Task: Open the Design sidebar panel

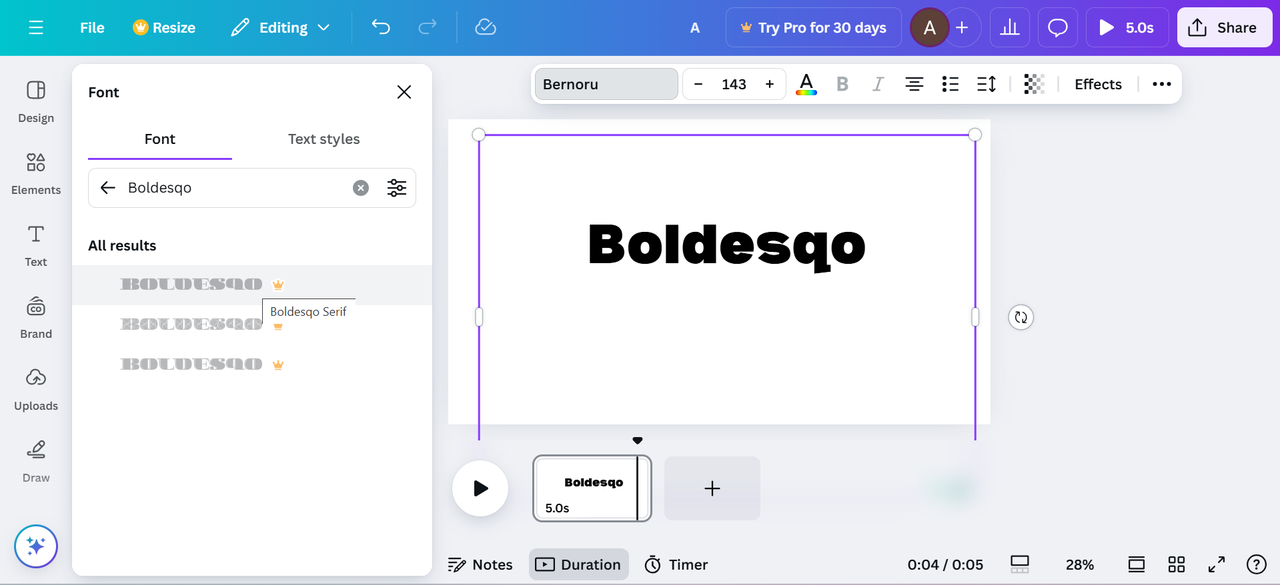Action: point(36,101)
